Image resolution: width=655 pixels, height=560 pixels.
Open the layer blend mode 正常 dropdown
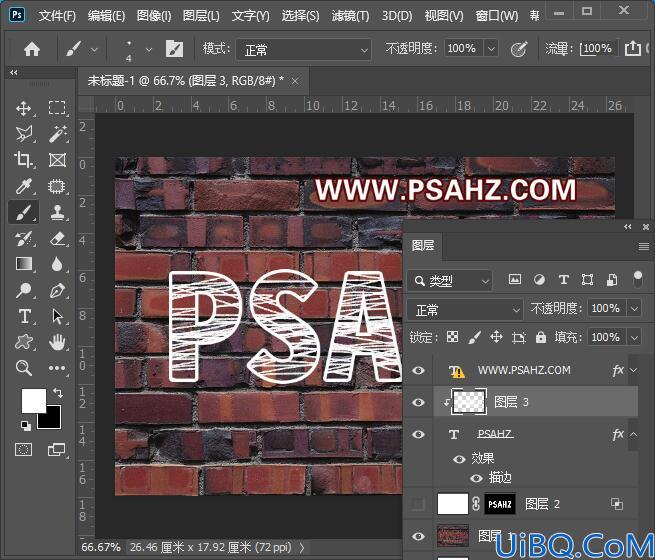coord(465,310)
